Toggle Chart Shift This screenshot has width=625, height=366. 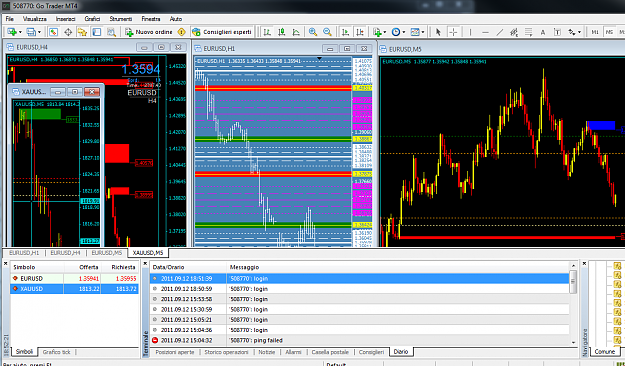(x=360, y=32)
